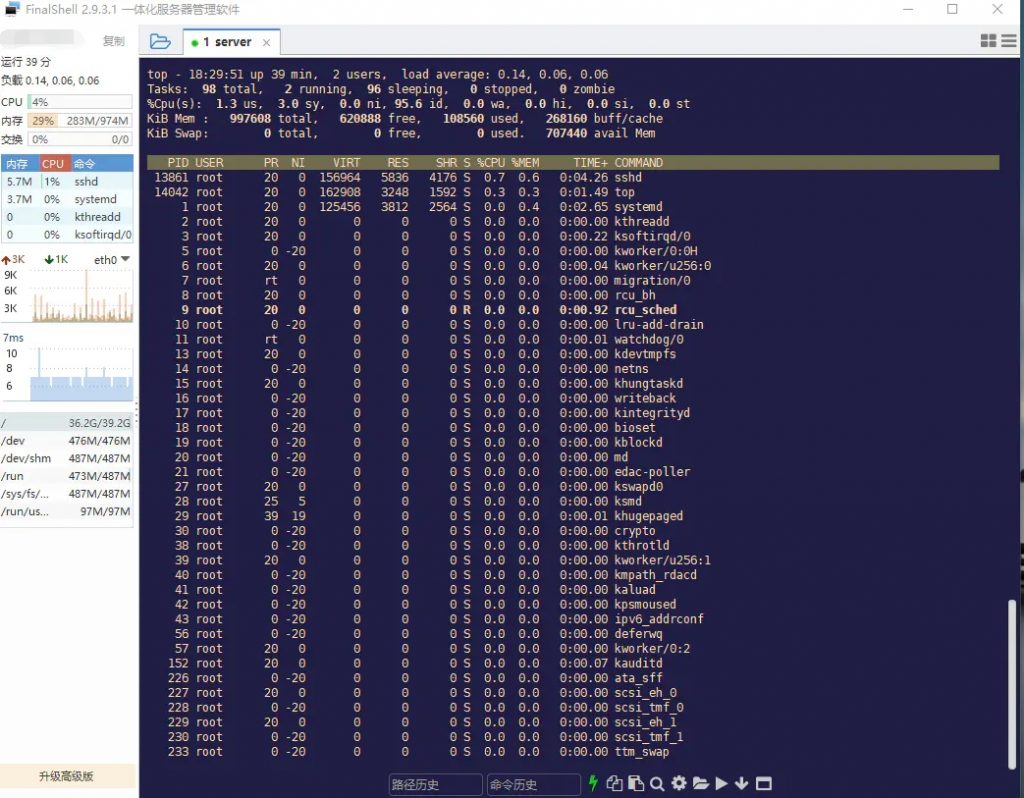This screenshot has height=798, width=1024.
Task: Click the play triangle icon in bottom toolbar
Action: pyautogui.click(x=722, y=784)
